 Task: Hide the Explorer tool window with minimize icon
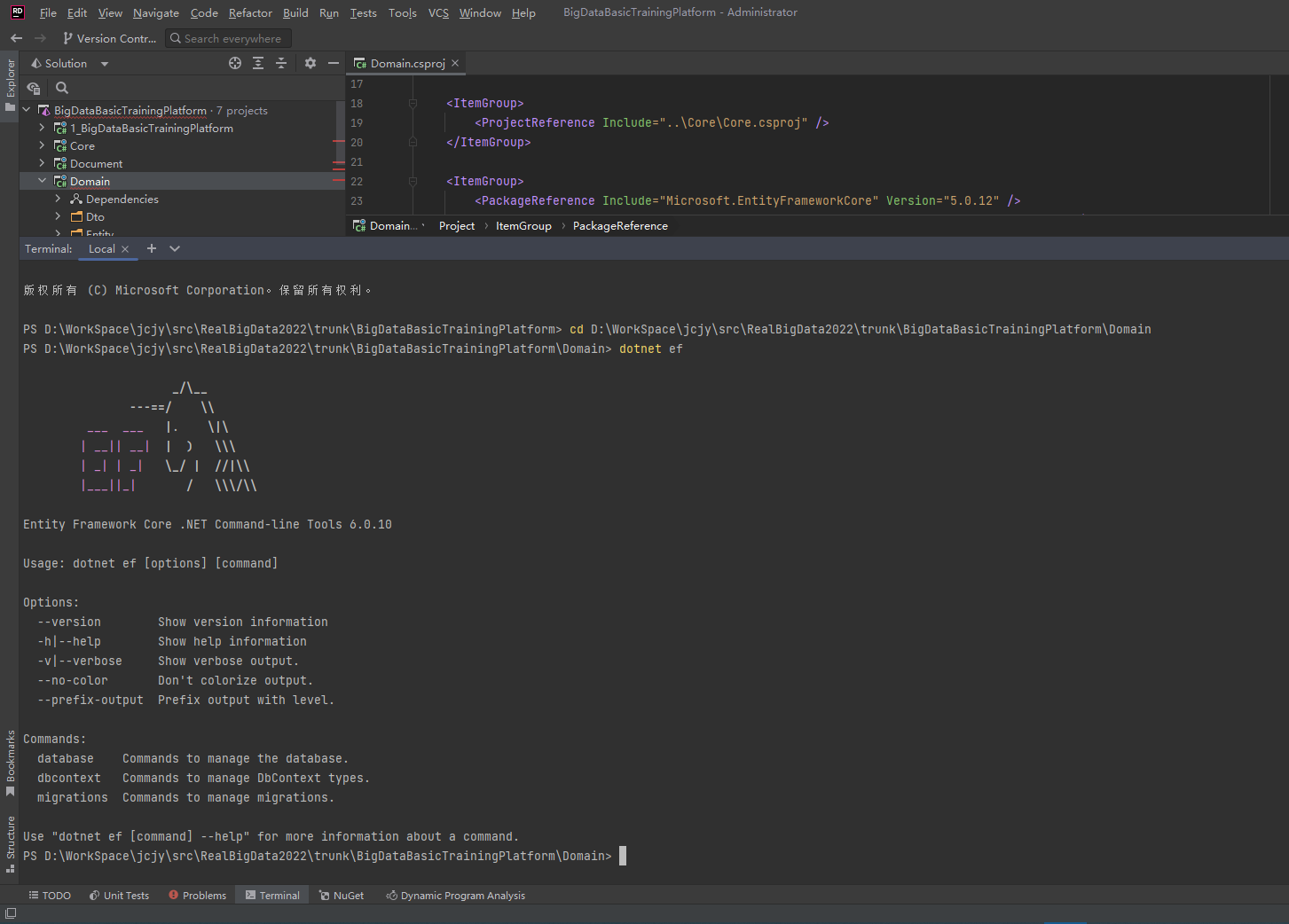pyautogui.click(x=333, y=63)
